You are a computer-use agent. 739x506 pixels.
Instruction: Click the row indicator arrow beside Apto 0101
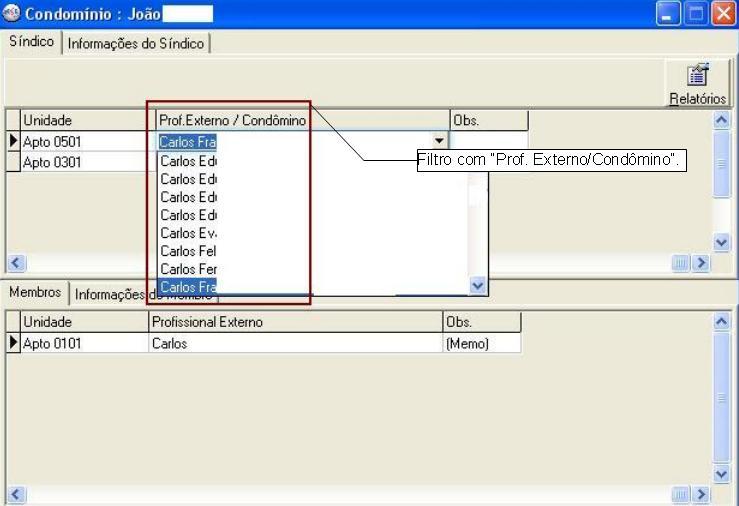tap(13, 344)
